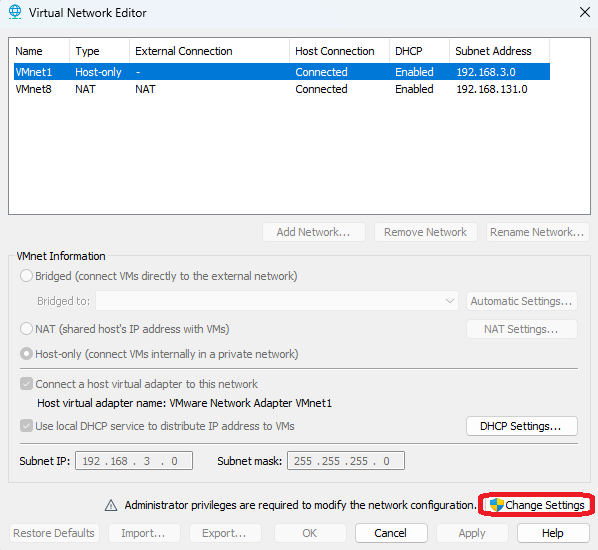
Task: Click subnet address 192.168.131.0 cell
Action: pyautogui.click(x=492, y=89)
